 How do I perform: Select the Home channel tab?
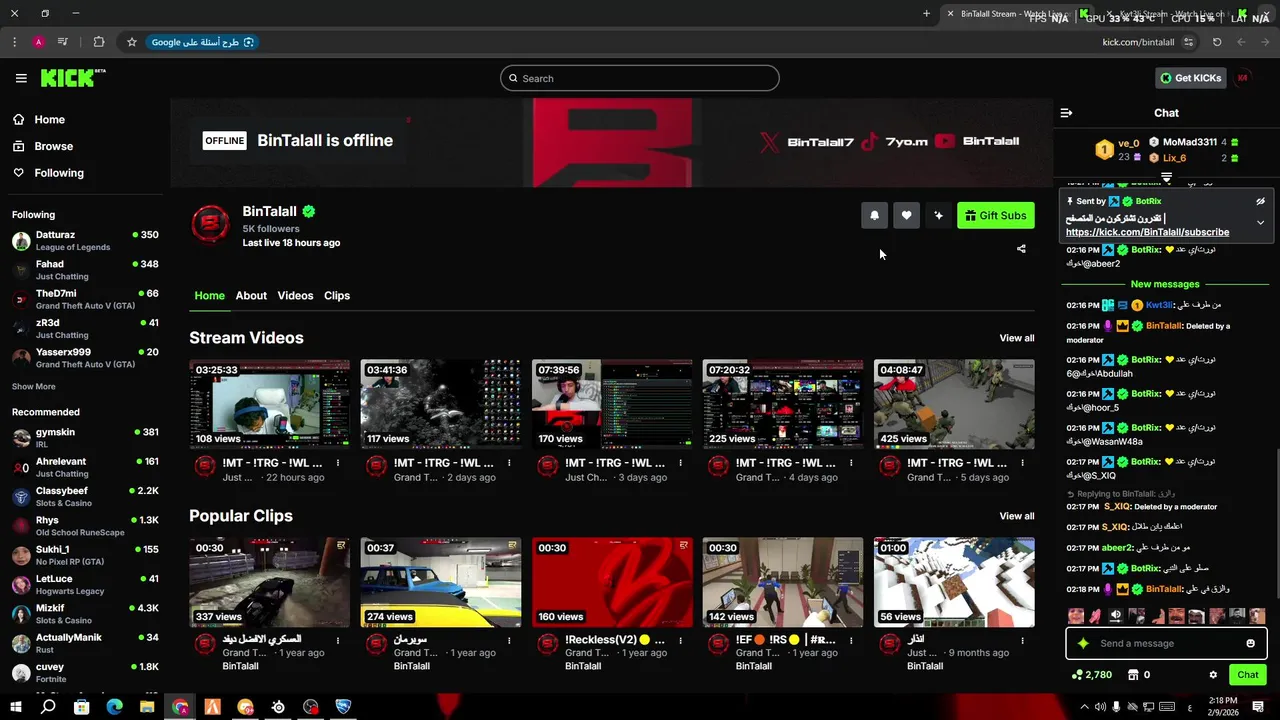209,296
